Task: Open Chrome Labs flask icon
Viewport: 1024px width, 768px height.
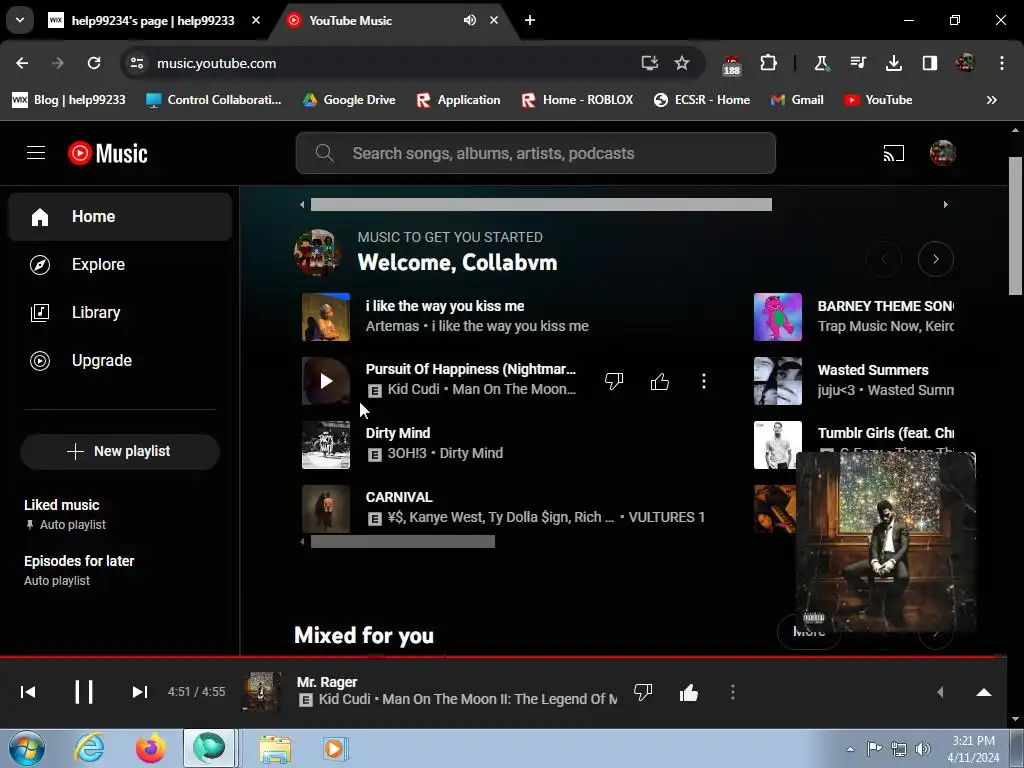Action: (821, 63)
